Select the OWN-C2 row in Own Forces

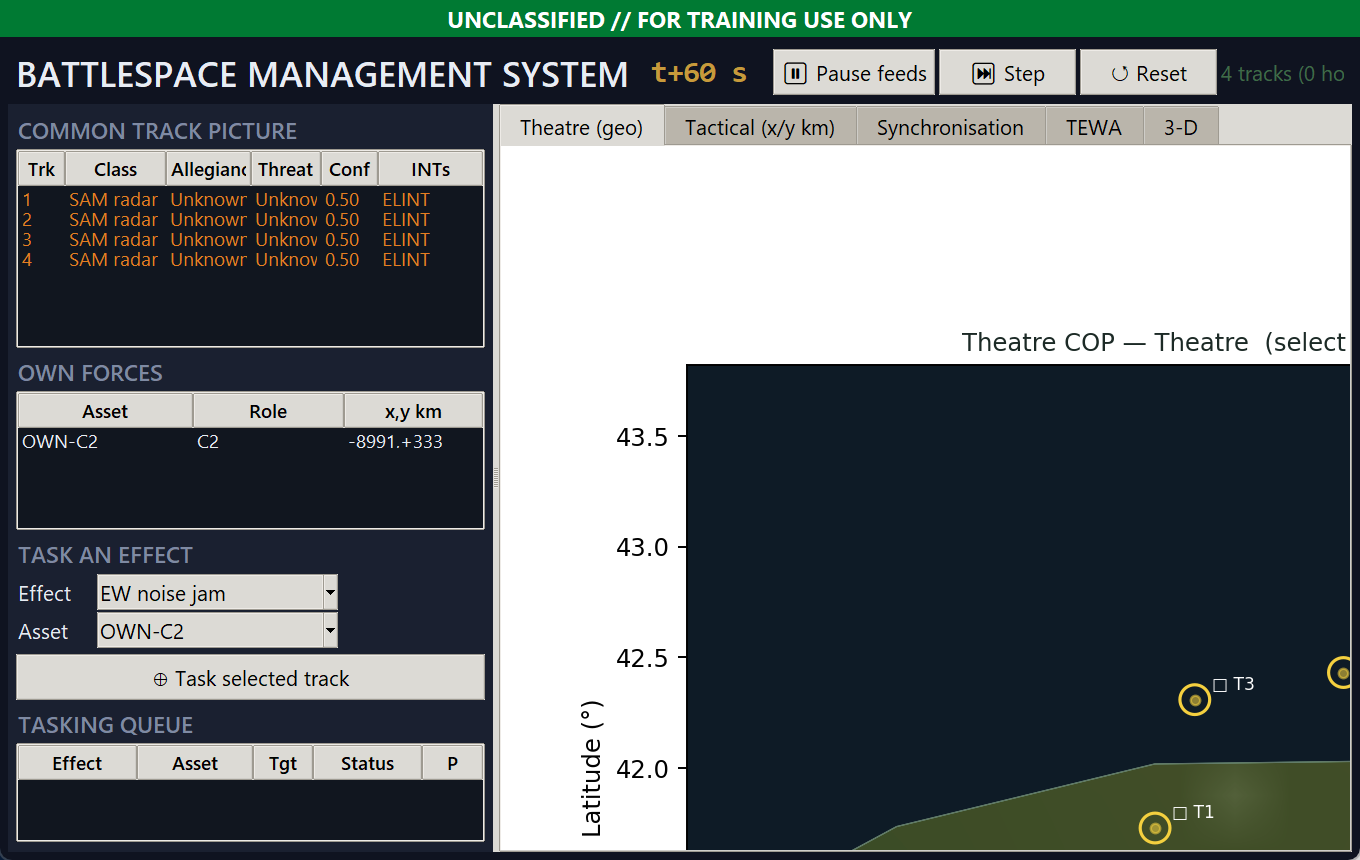(251, 441)
